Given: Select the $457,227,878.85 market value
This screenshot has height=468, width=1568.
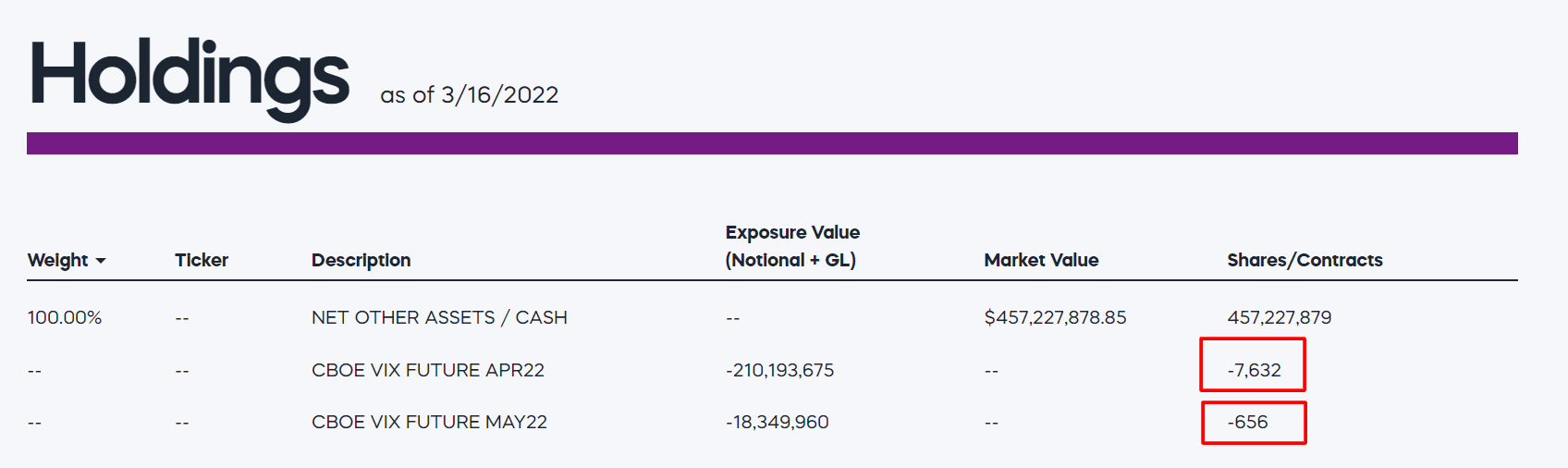Looking at the screenshot, I should (x=1056, y=317).
